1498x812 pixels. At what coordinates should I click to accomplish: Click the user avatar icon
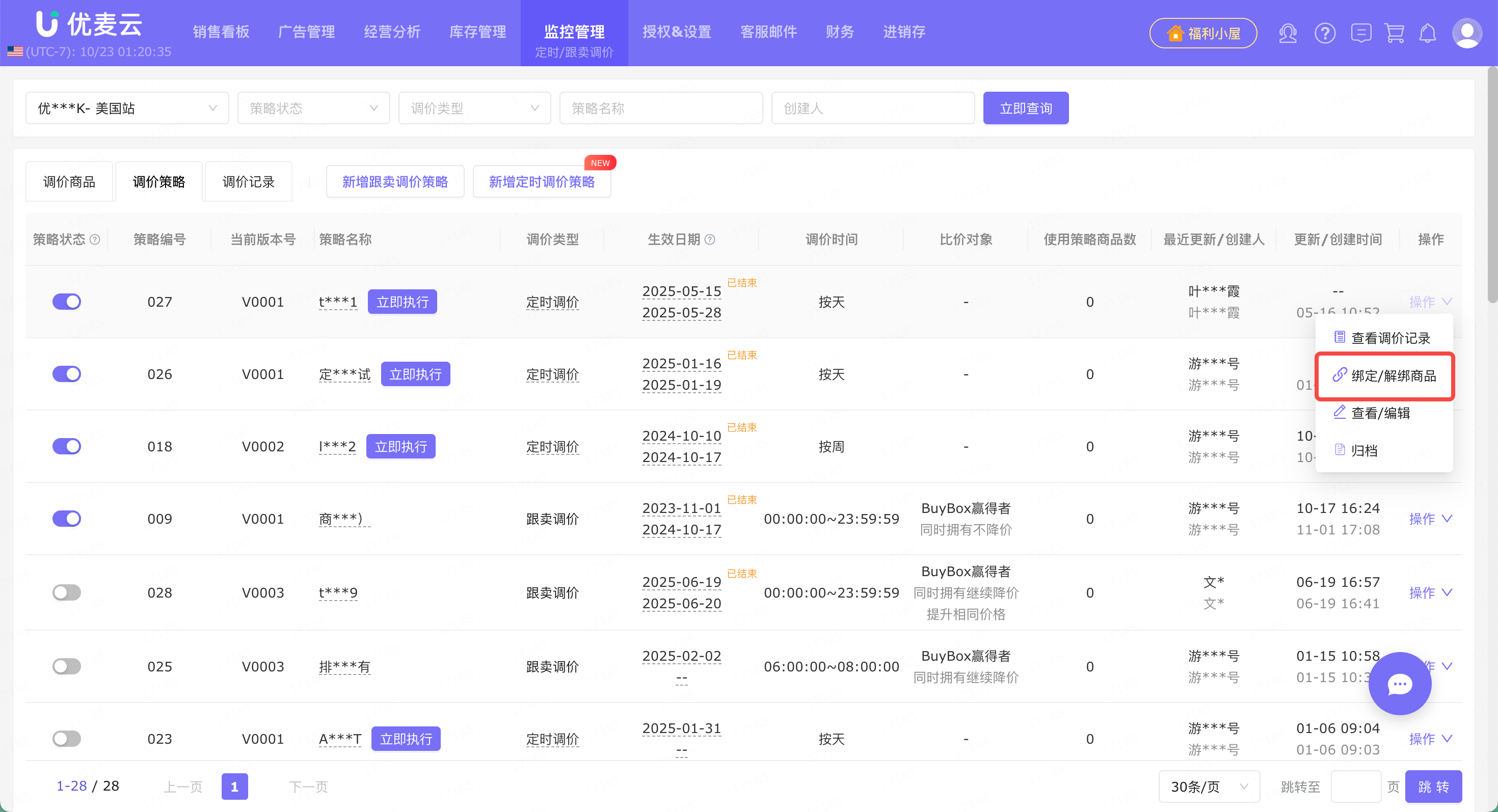(x=1466, y=33)
